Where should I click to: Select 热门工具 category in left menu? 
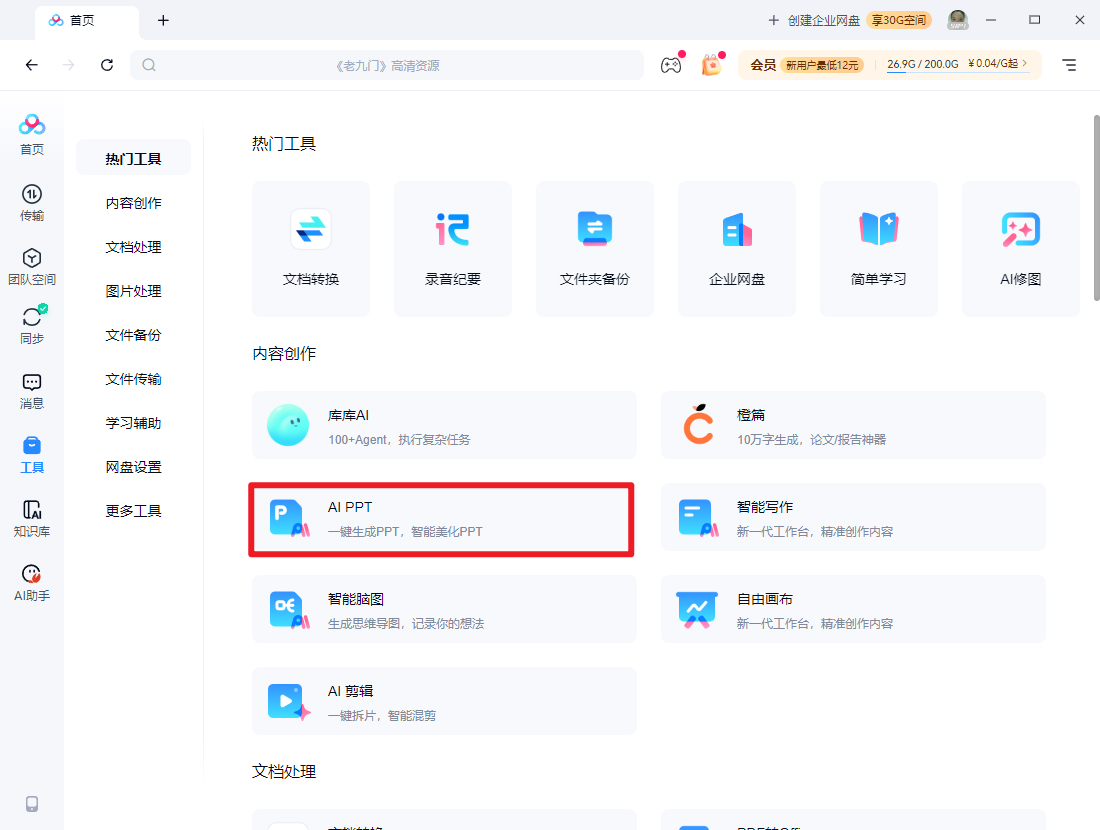133,159
